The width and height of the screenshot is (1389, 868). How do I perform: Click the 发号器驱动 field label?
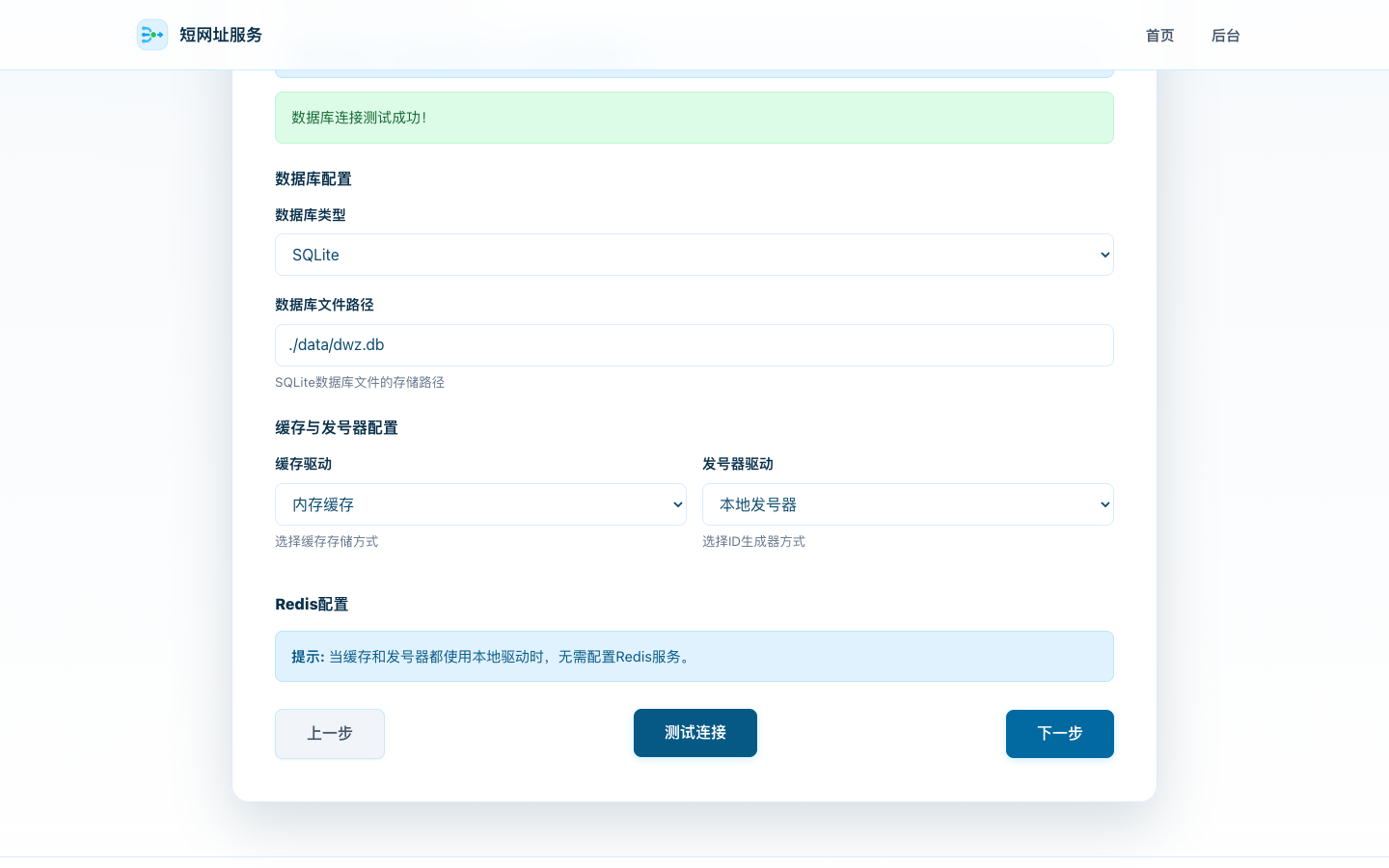[738, 464]
